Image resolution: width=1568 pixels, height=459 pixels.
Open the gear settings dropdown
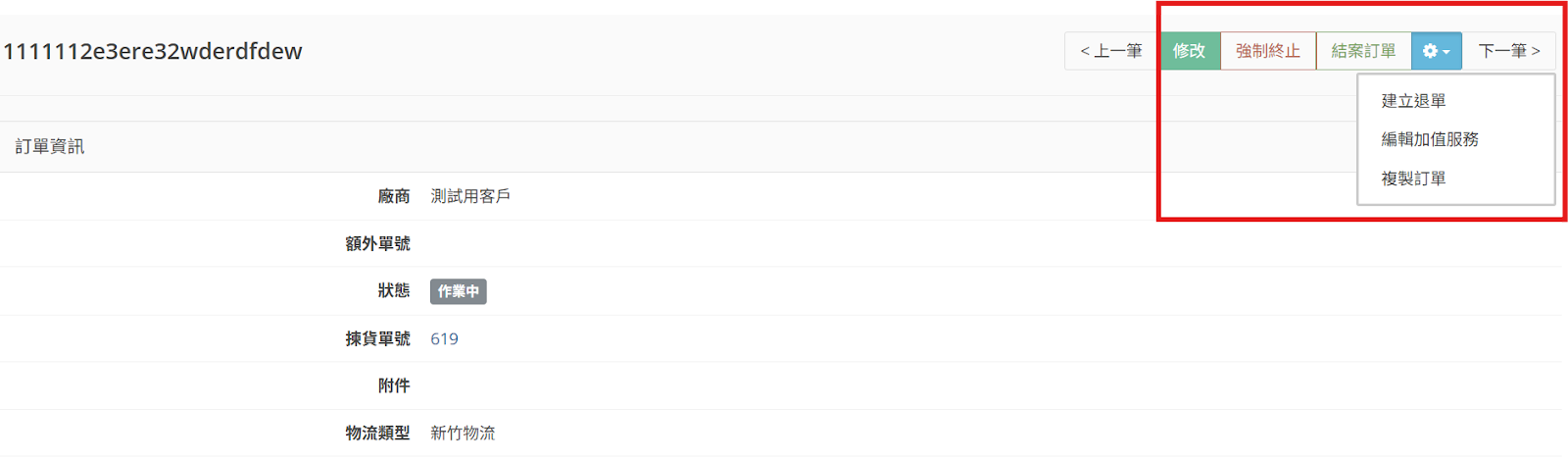tap(1436, 51)
